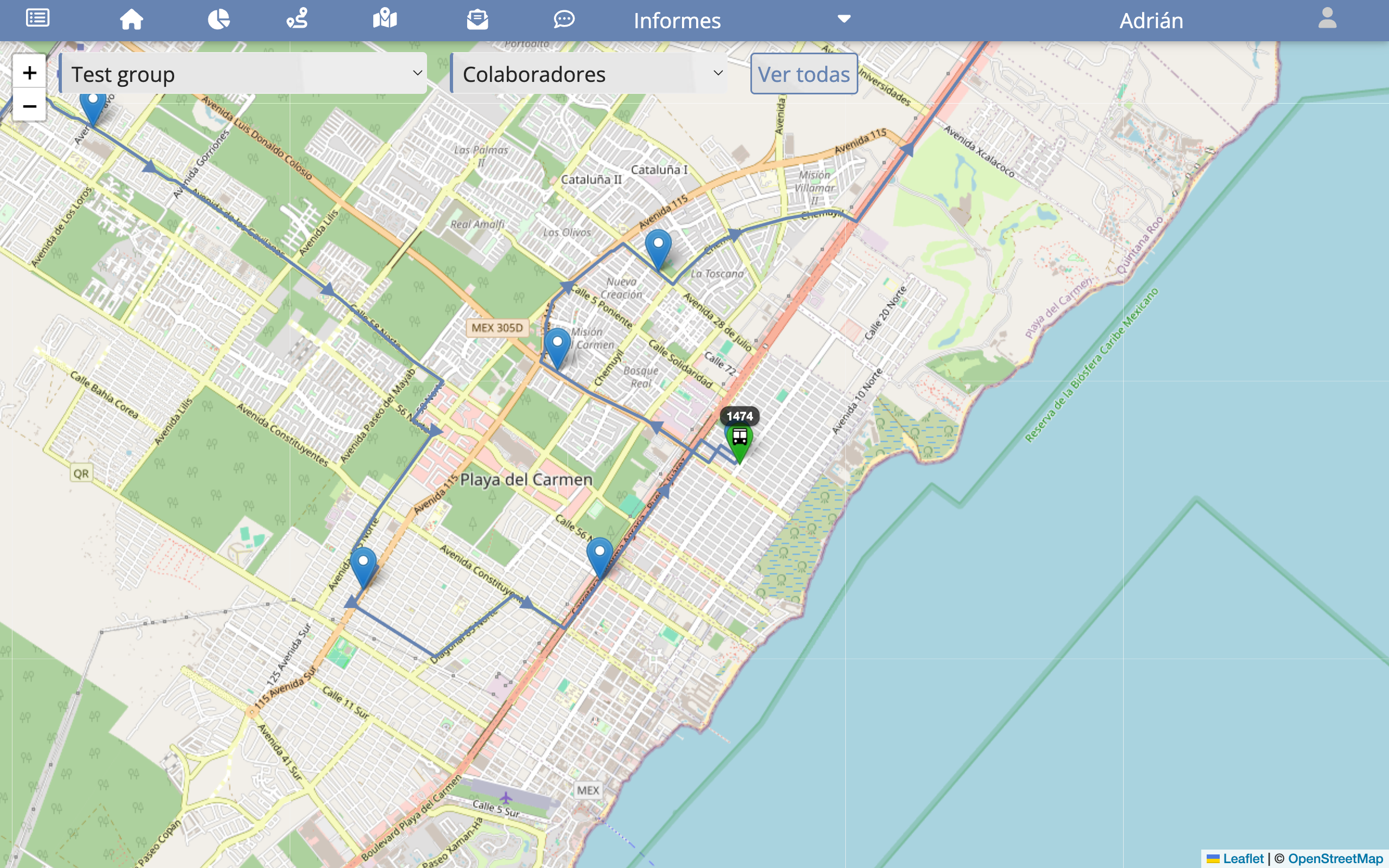This screenshot has width=1389, height=868.
Task: Click the user profile icon
Action: coord(1329,19)
